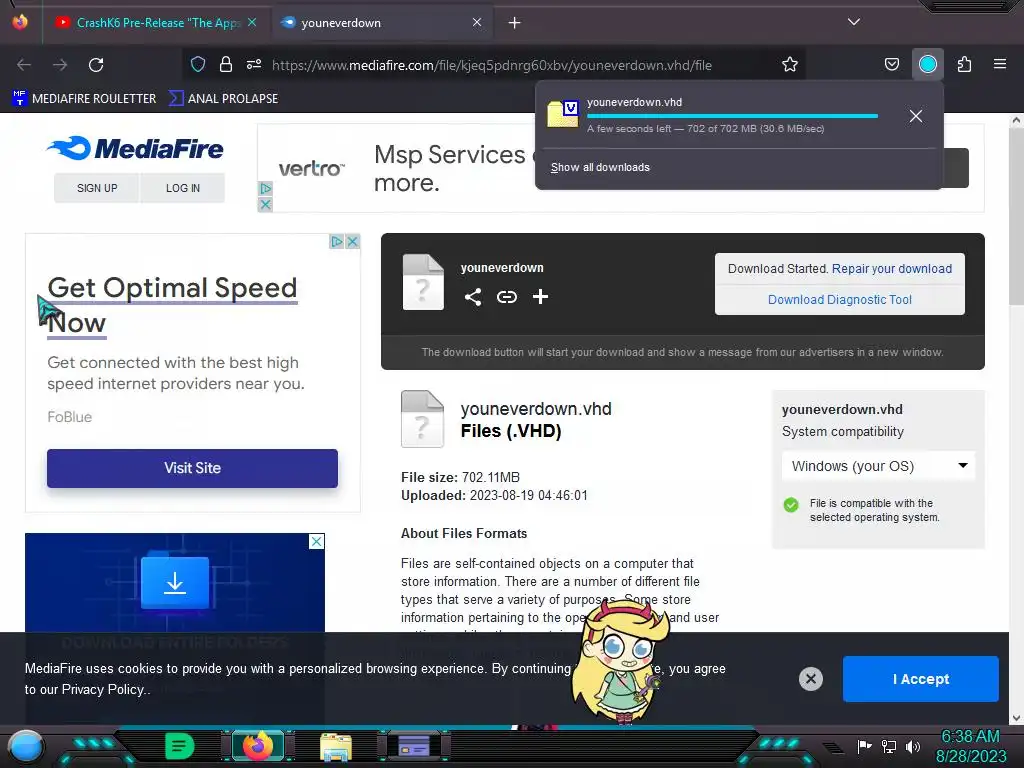
Task: Dismiss the cookie banner with round X
Action: pos(810,679)
